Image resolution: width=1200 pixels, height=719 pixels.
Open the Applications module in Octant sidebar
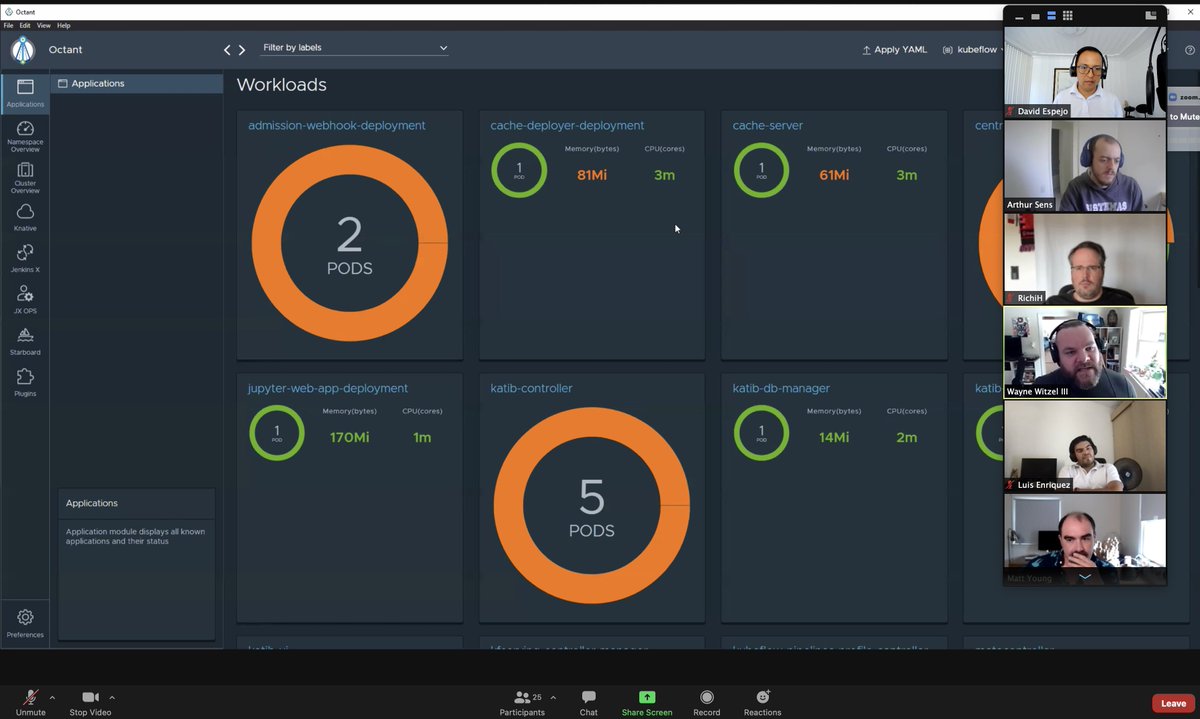(x=25, y=94)
